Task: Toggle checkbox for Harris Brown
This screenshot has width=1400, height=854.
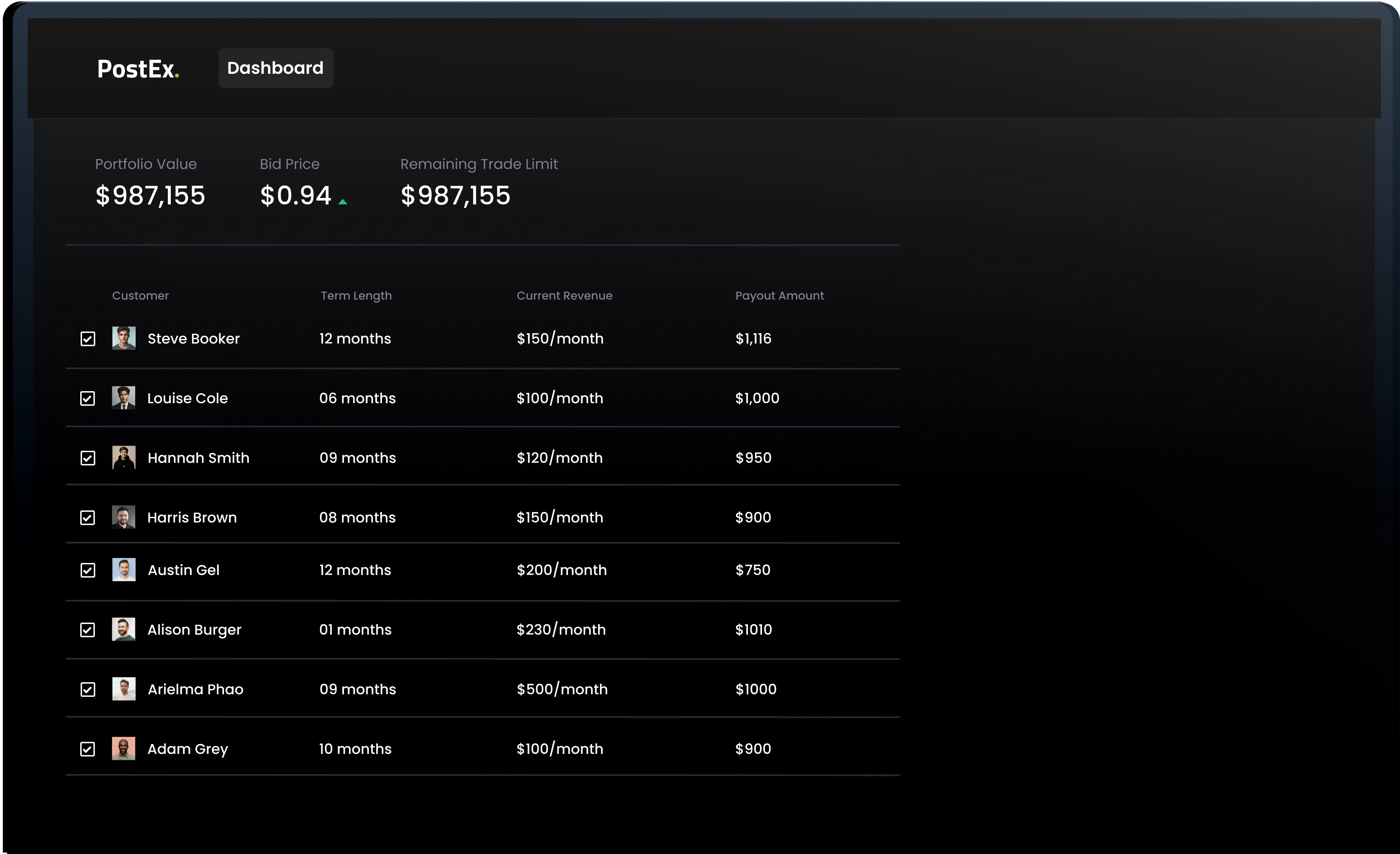Action: tap(87, 518)
